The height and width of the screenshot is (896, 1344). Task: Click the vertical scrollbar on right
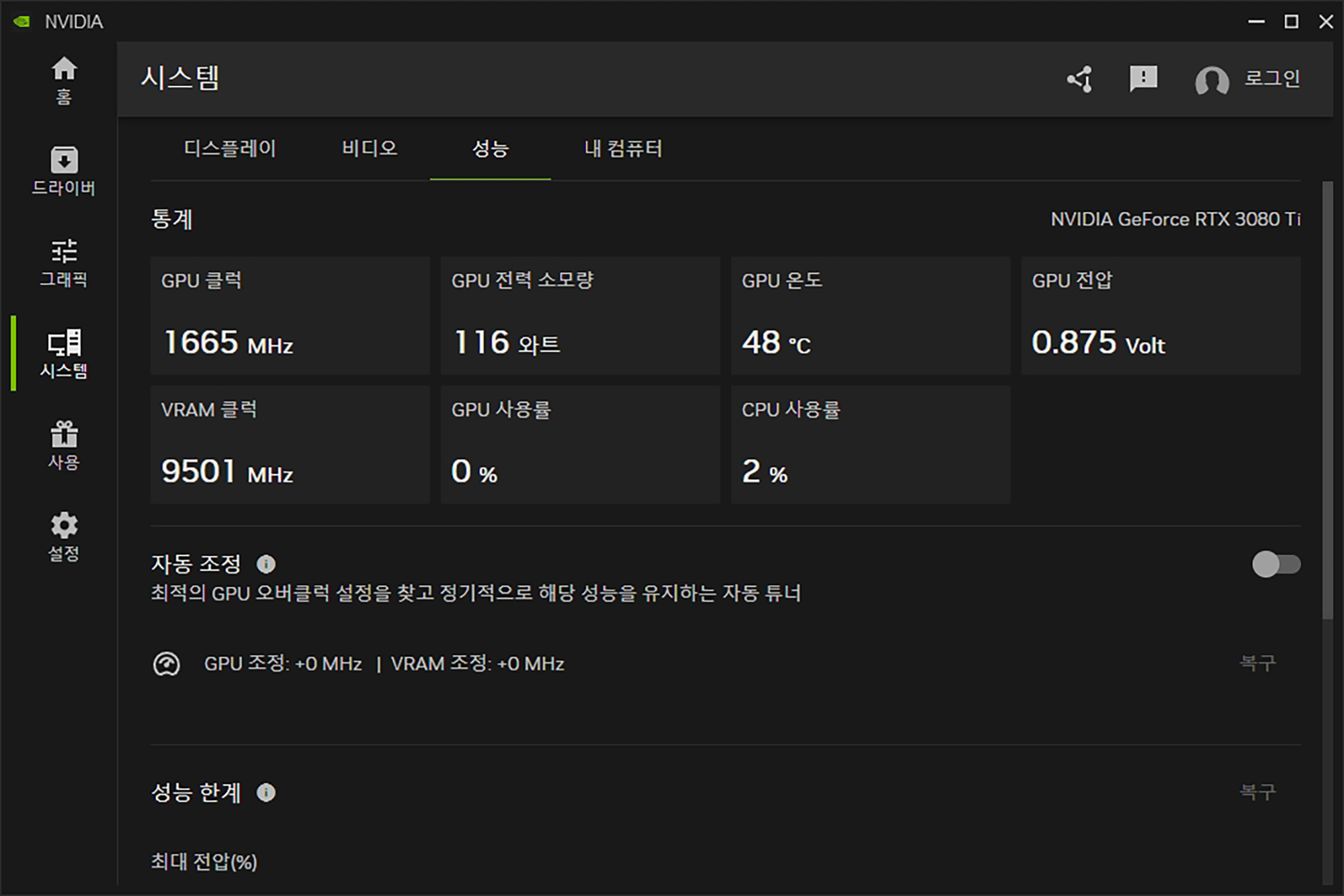(x=1327, y=403)
